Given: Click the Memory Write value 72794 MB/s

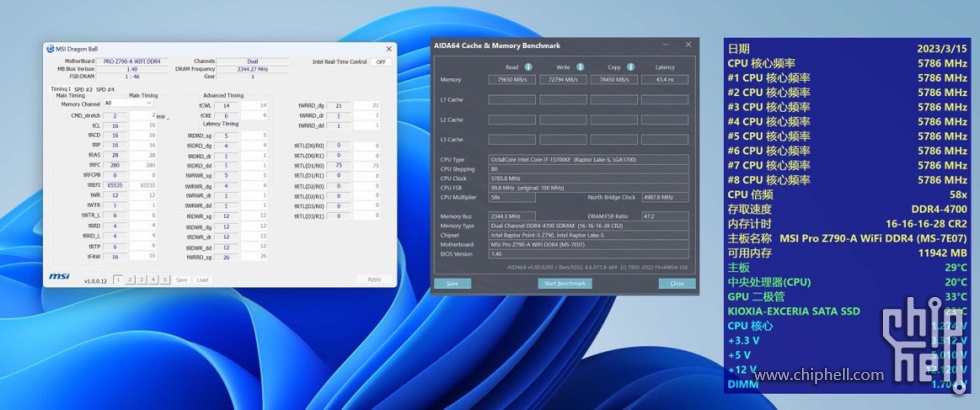Looking at the screenshot, I should tap(563, 80).
